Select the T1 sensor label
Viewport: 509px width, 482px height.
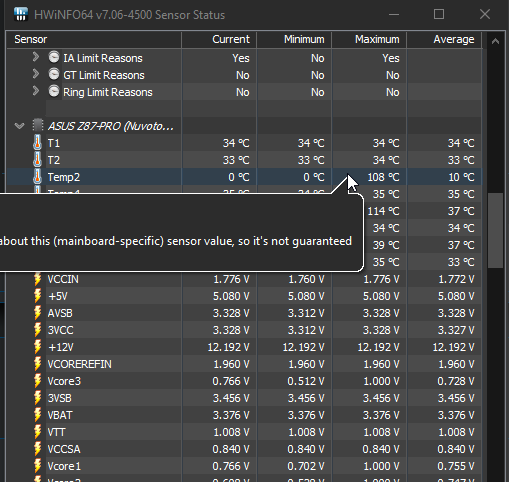(54, 143)
